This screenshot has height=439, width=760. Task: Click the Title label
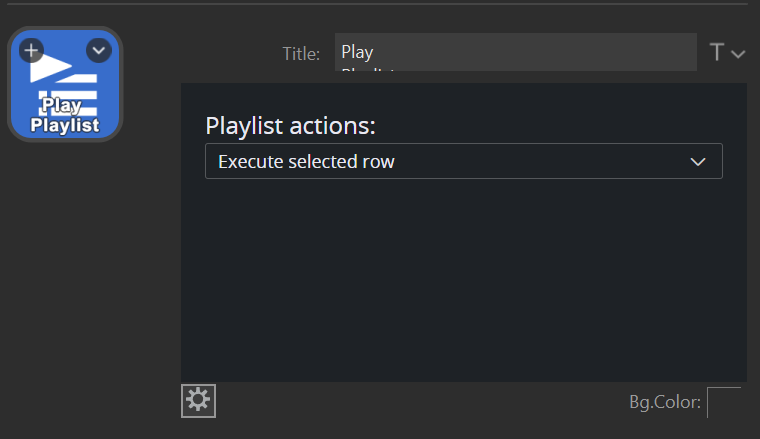[300, 54]
